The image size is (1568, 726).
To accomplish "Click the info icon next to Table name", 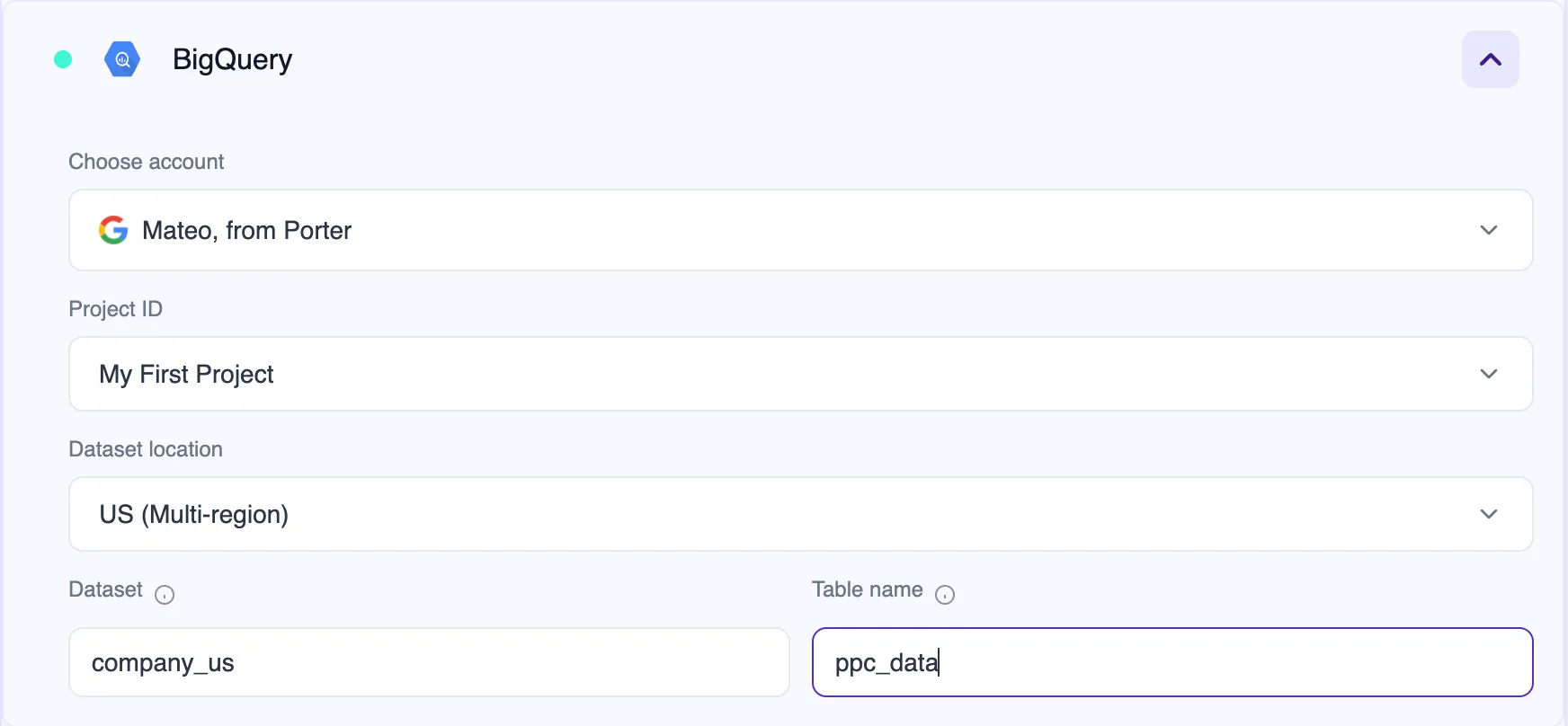I will pos(945,595).
